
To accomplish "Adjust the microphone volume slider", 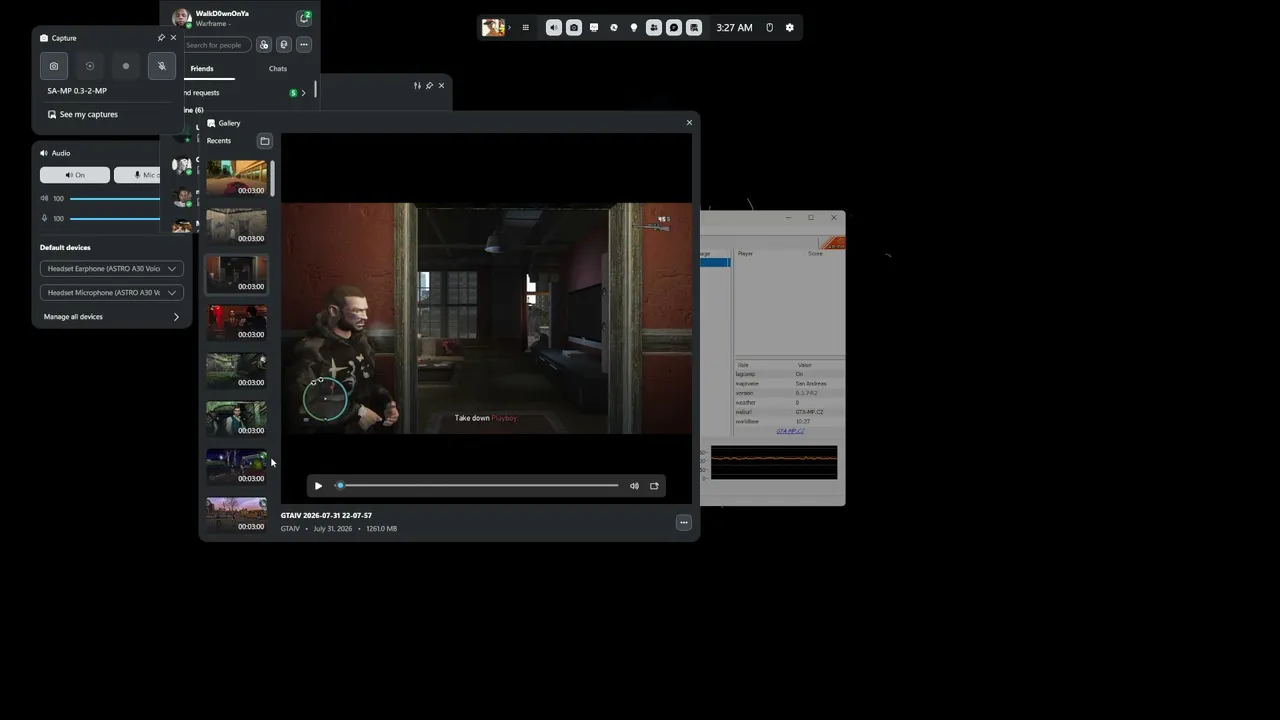I will [114, 218].
